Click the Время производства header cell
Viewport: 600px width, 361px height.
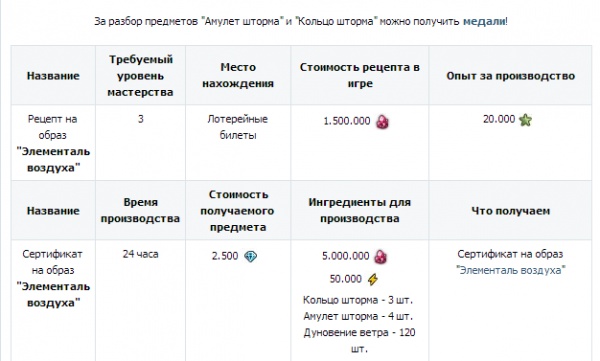[x=140, y=211]
